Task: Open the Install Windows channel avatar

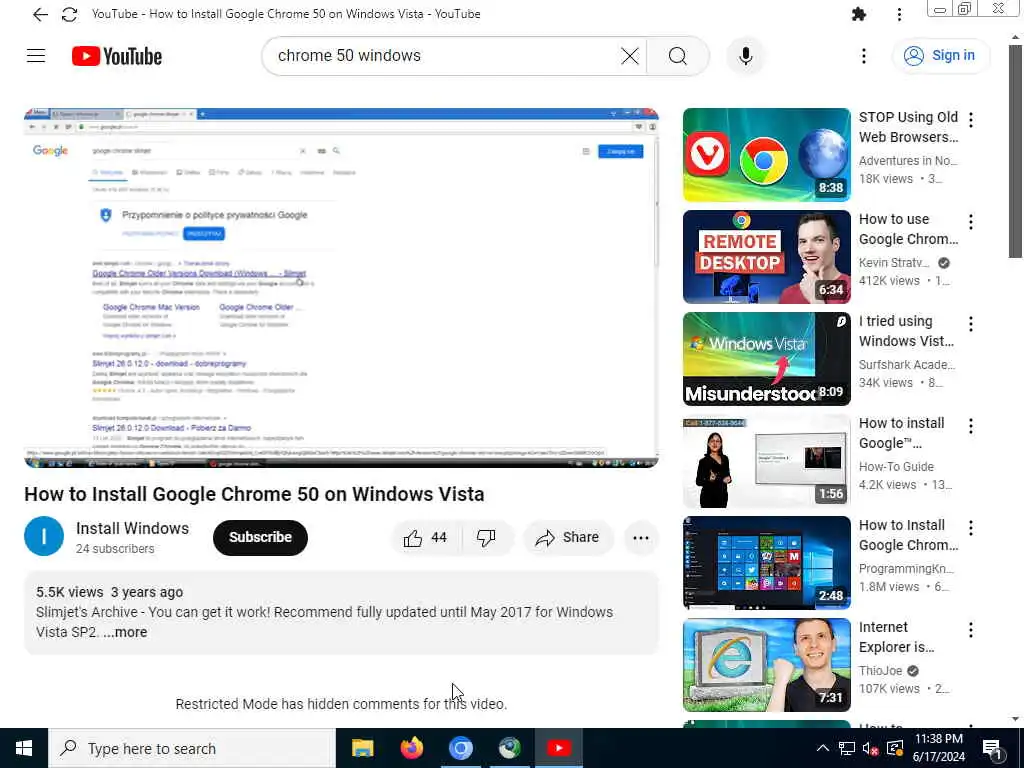Action: click(44, 537)
